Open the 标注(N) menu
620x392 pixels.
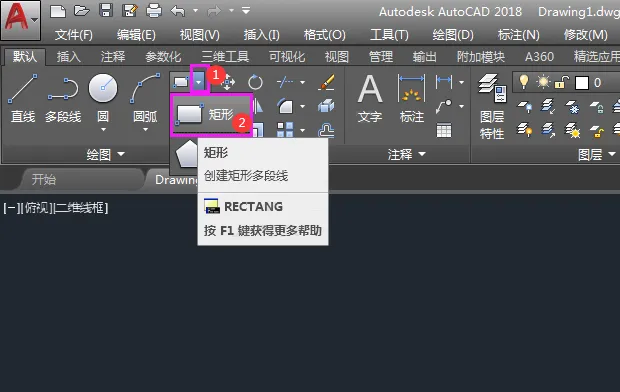tap(518, 35)
